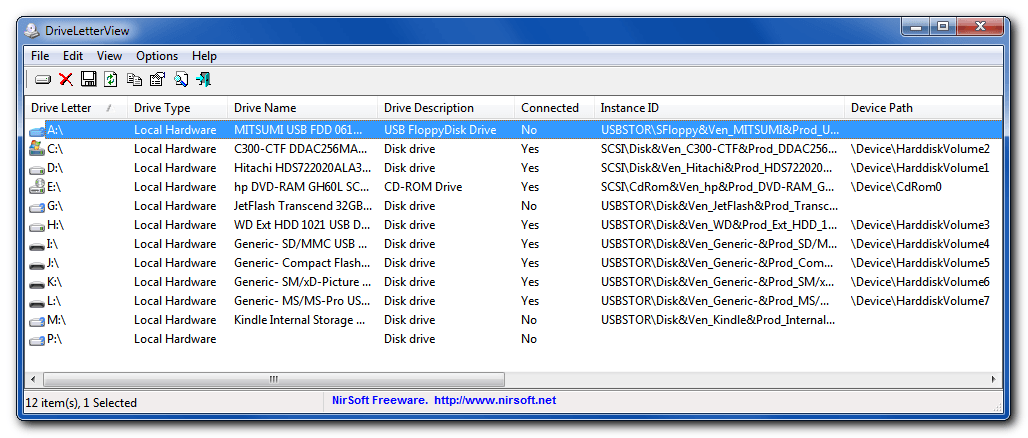Click the horizontal scrollbar right arrow
The width and height of the screenshot is (1028, 438).
pyautogui.click(x=993, y=379)
